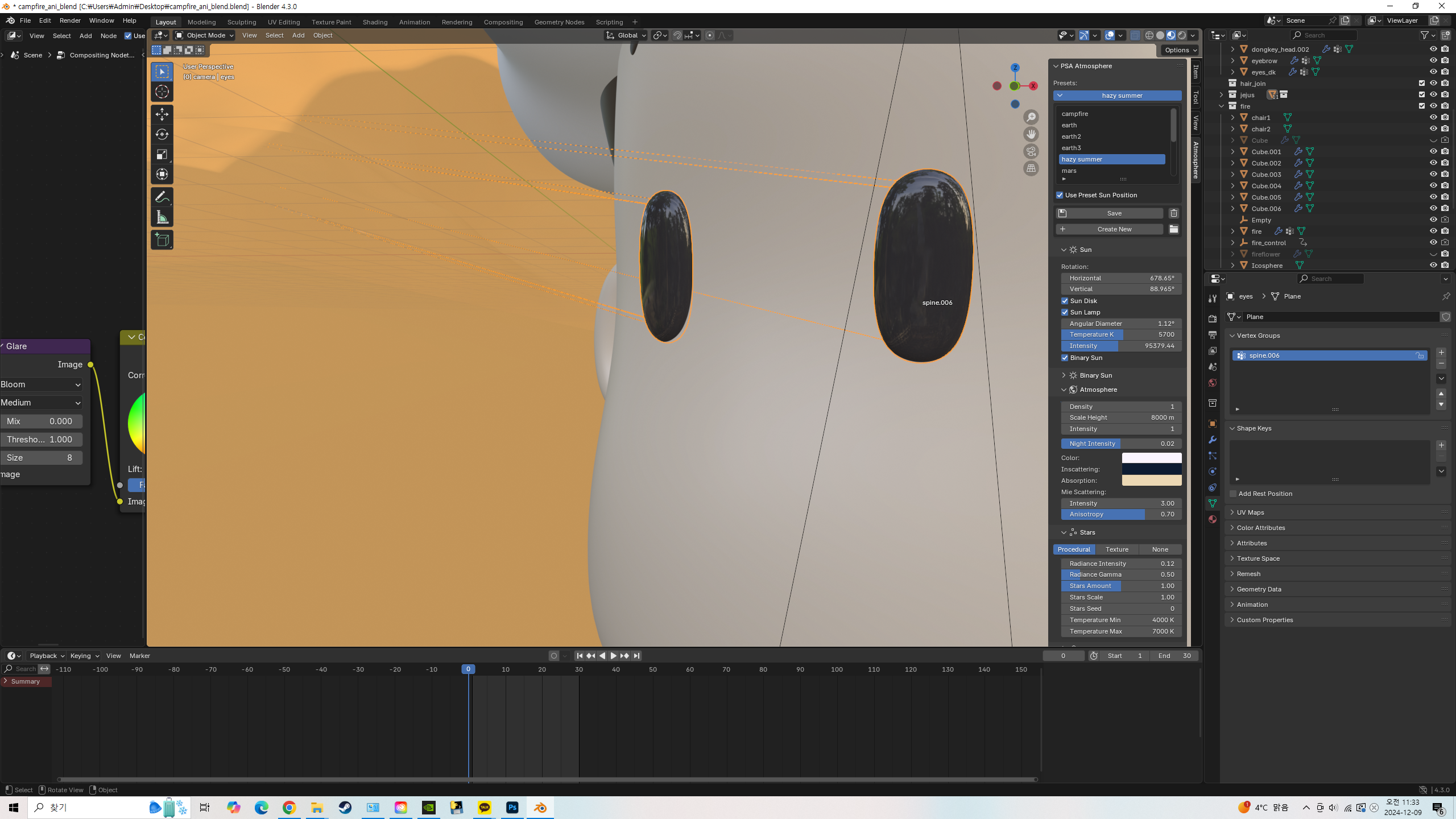
Task: Switch perspective/orthographic grid icon
Action: click(x=1031, y=168)
